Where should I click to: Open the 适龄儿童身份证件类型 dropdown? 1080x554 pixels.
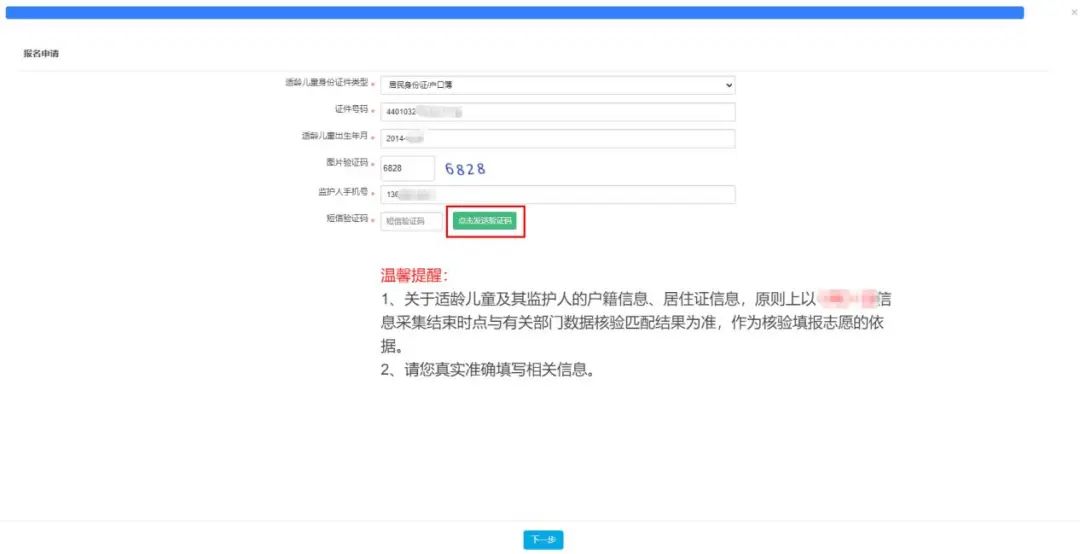point(557,85)
